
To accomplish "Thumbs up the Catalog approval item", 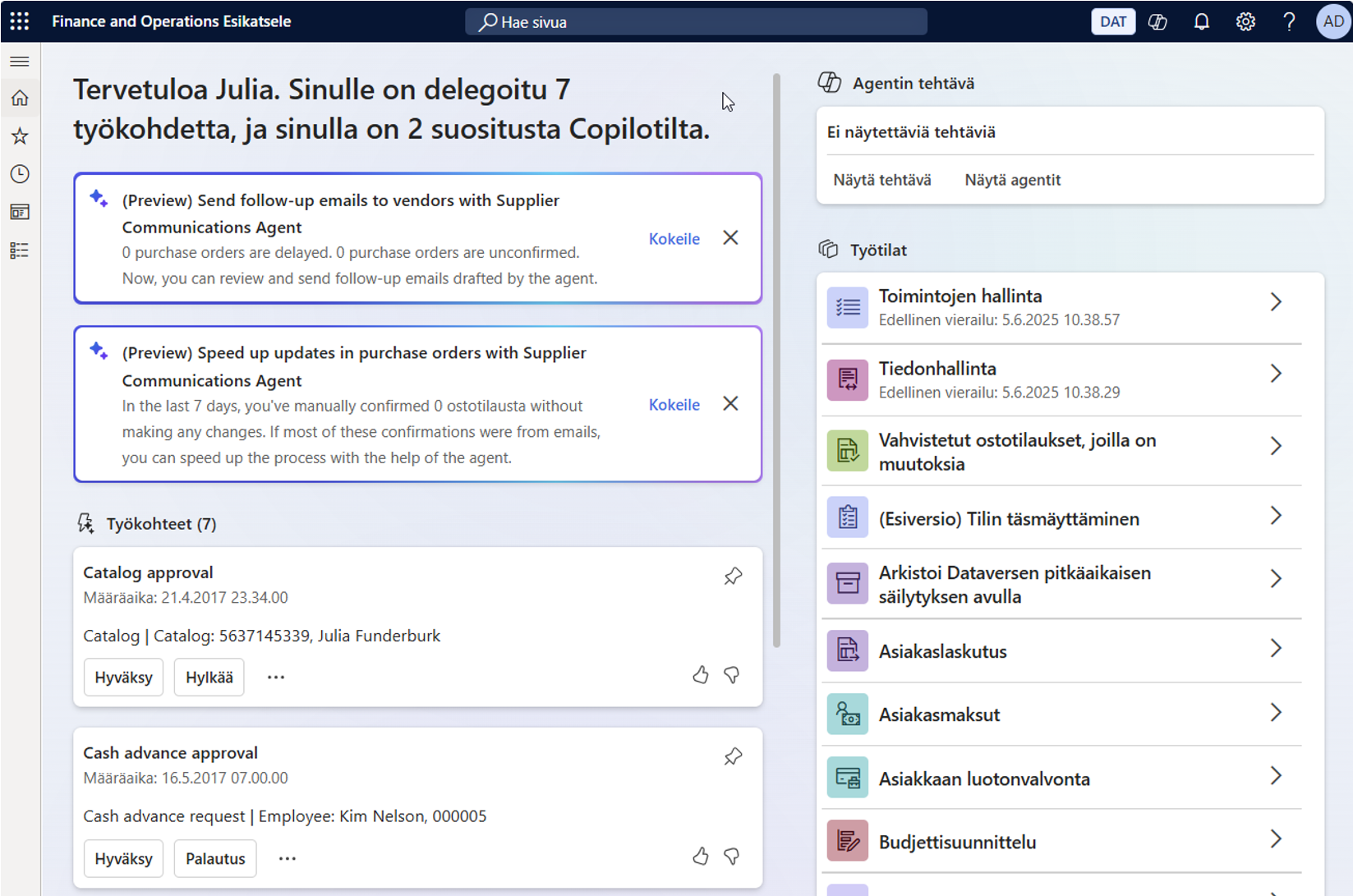I will (700, 675).
